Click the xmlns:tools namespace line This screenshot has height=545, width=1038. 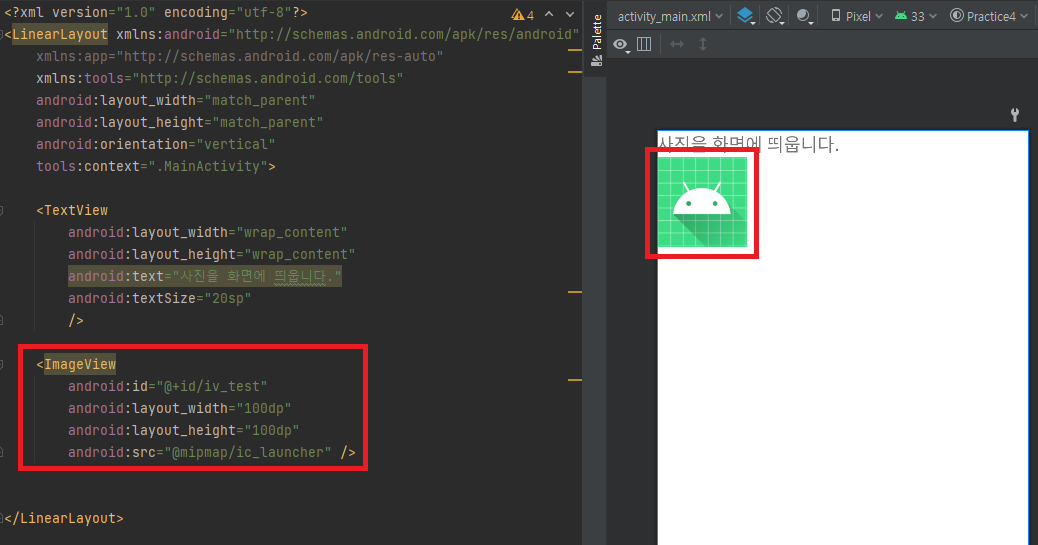click(220, 78)
